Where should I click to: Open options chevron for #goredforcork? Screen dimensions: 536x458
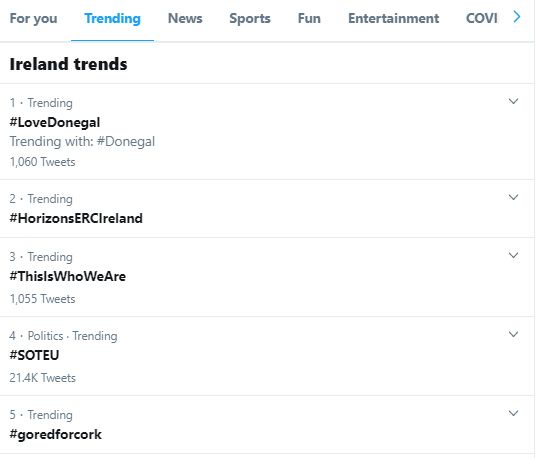click(513, 414)
